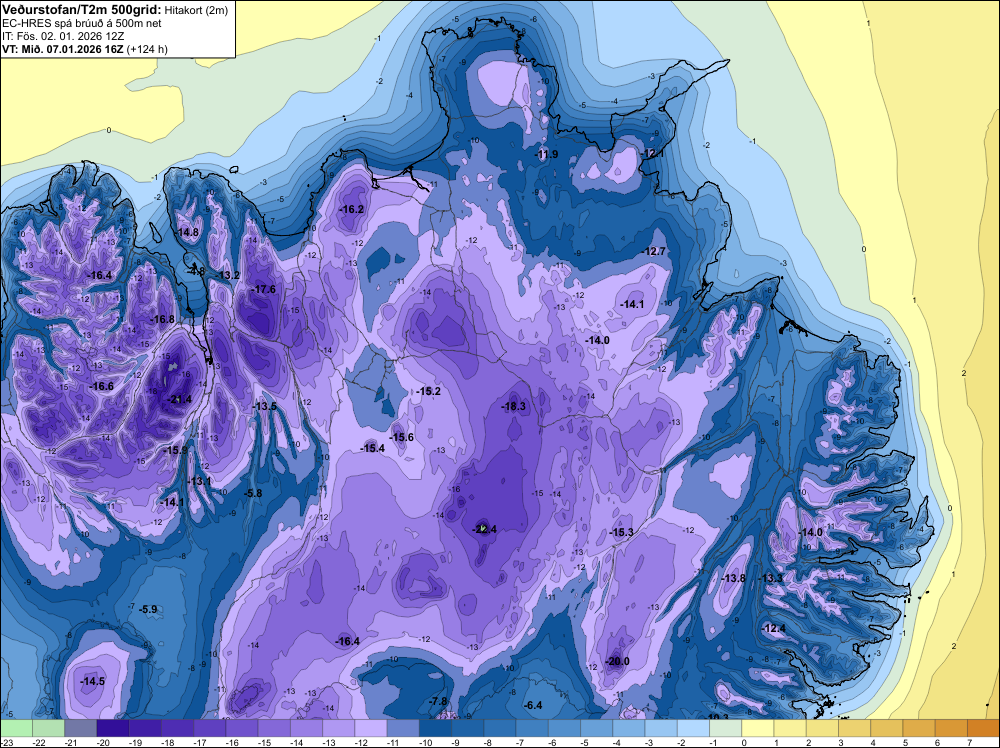Viewport: 1000px width, 748px height.
Task: Click the -13.1 temperature label
Action: [x=200, y=481]
